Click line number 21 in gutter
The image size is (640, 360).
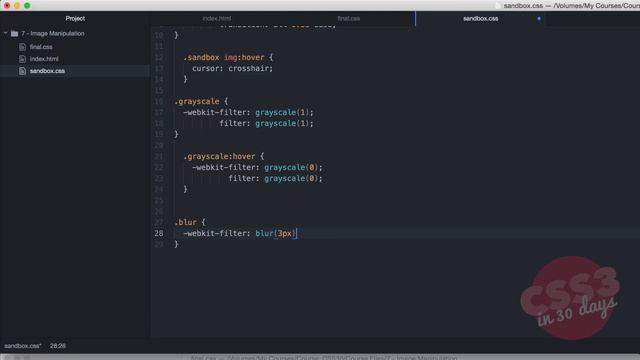point(159,156)
